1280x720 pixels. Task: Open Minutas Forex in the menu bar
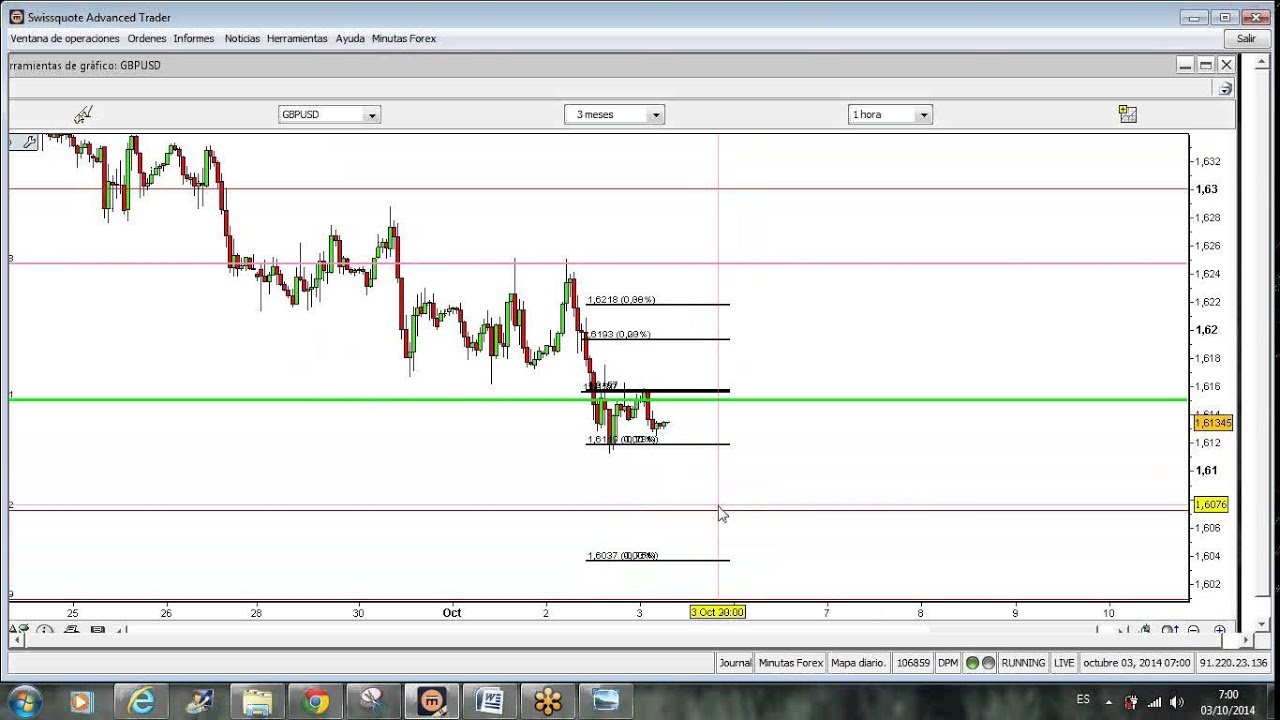coord(404,38)
